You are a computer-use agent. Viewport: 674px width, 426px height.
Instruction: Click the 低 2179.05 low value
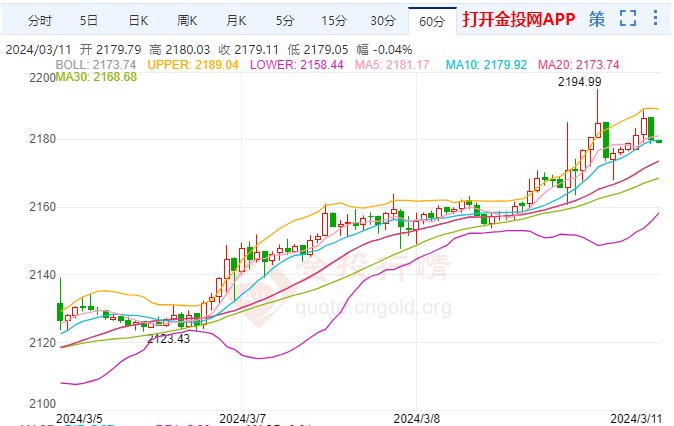coord(318,49)
